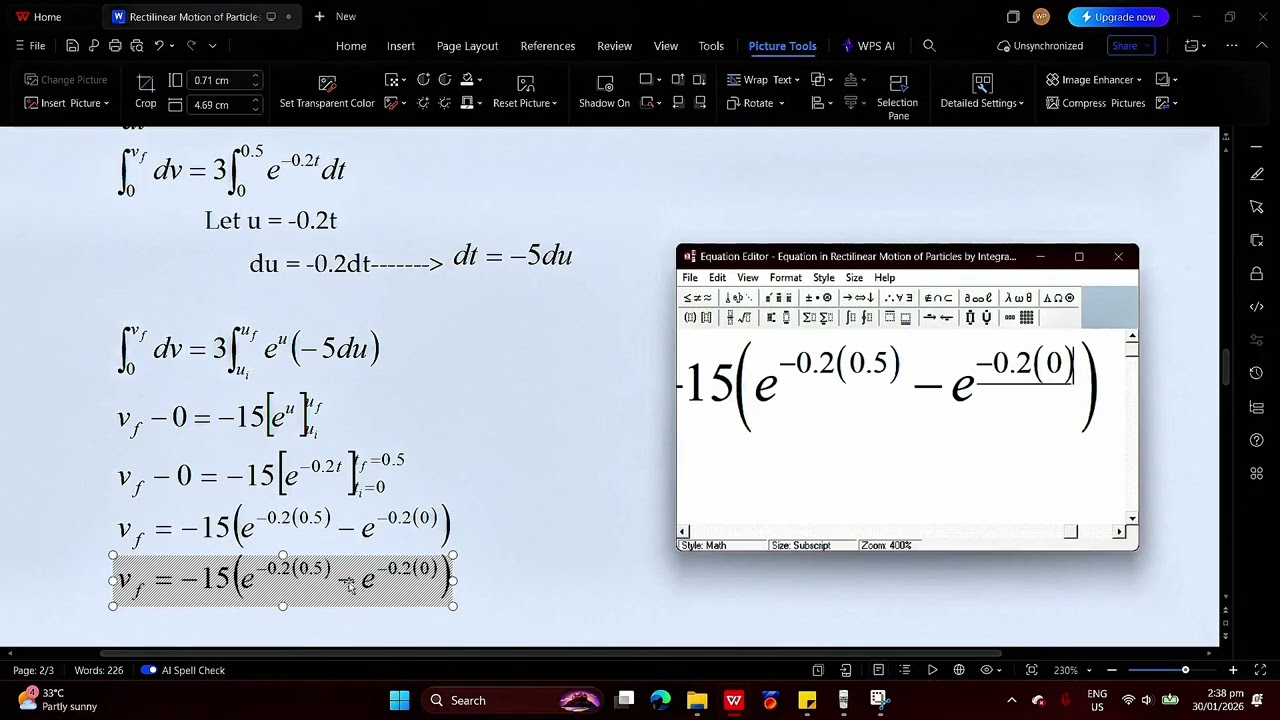Open summation templates palette
This screenshot has height=720, width=1280.
[818, 318]
